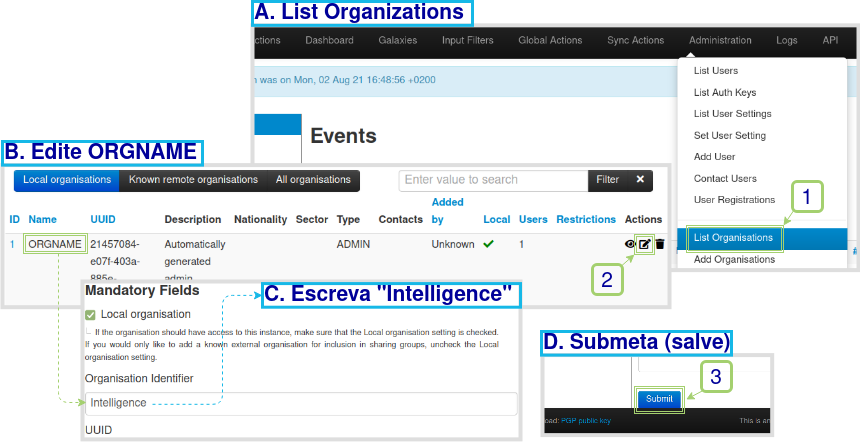860x442 pixels.
Task: Click the Filter button
Action: tap(608, 180)
